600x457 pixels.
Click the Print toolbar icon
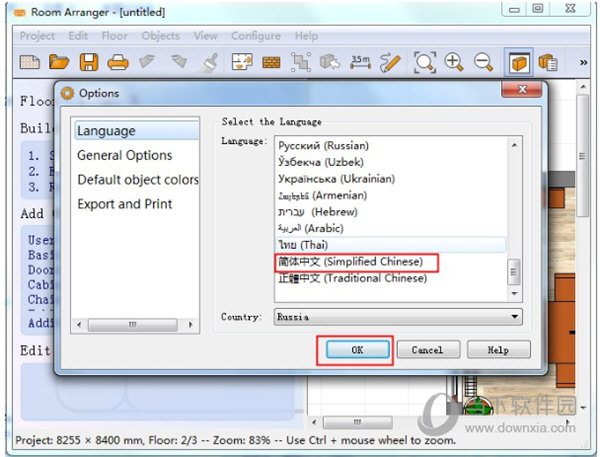118,63
